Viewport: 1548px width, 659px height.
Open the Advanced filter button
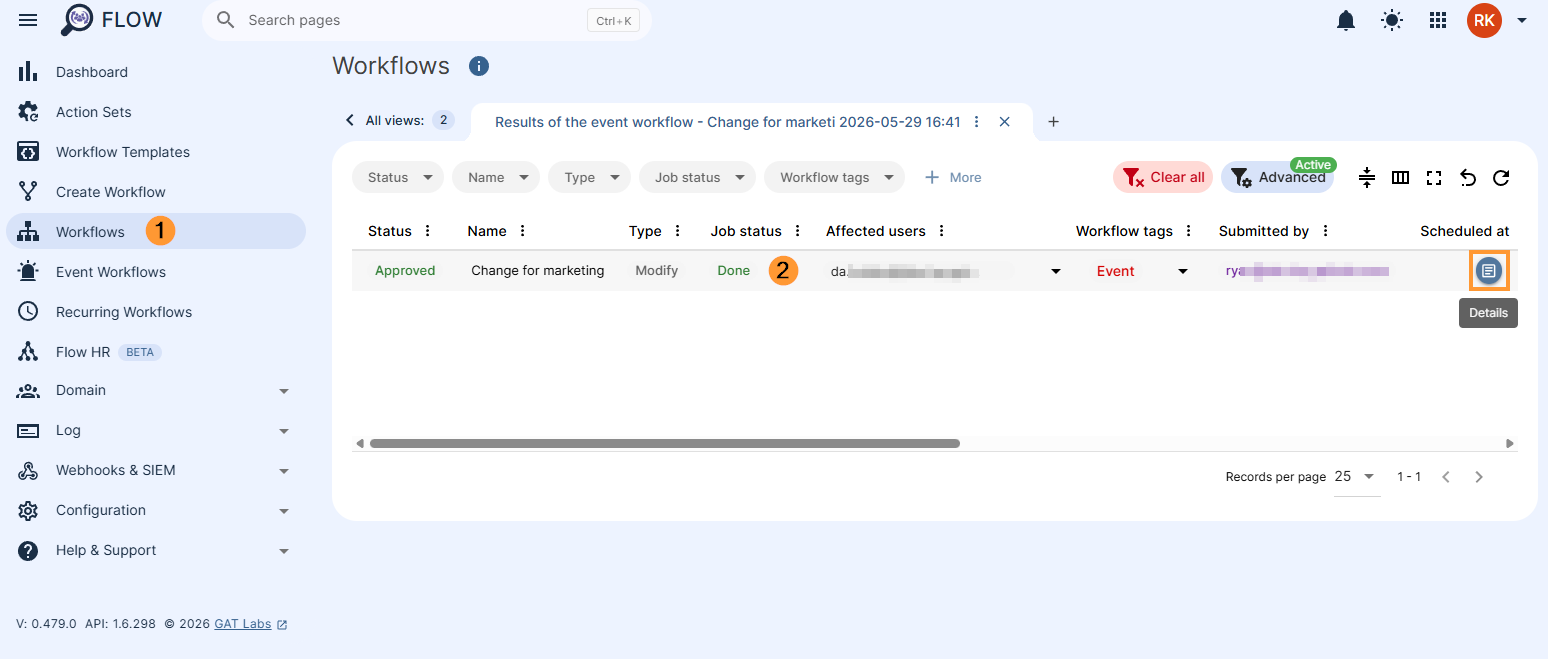[x=1277, y=177]
